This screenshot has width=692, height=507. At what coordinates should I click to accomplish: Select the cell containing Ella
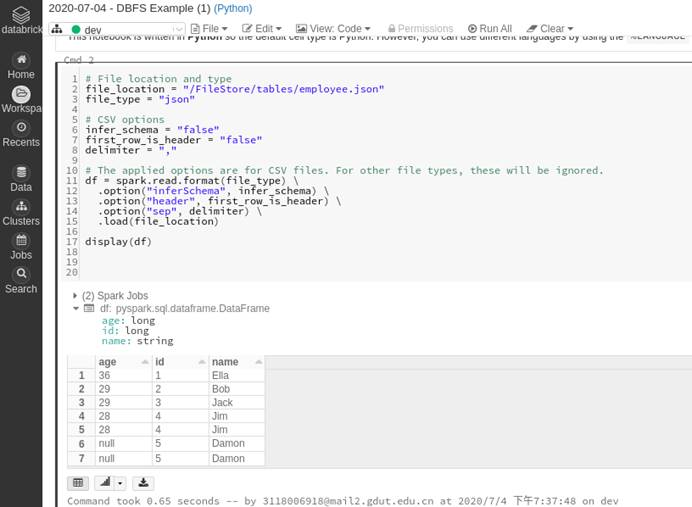tap(237, 376)
